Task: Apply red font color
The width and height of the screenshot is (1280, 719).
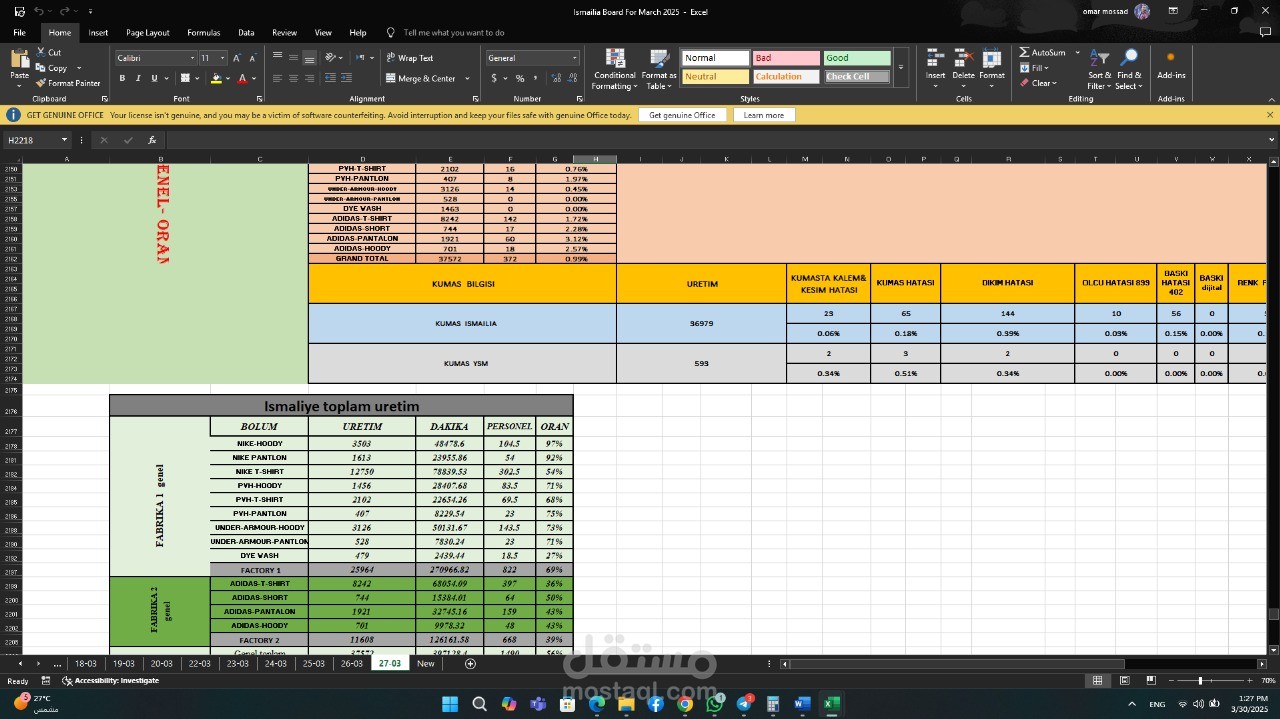Action: (x=242, y=78)
